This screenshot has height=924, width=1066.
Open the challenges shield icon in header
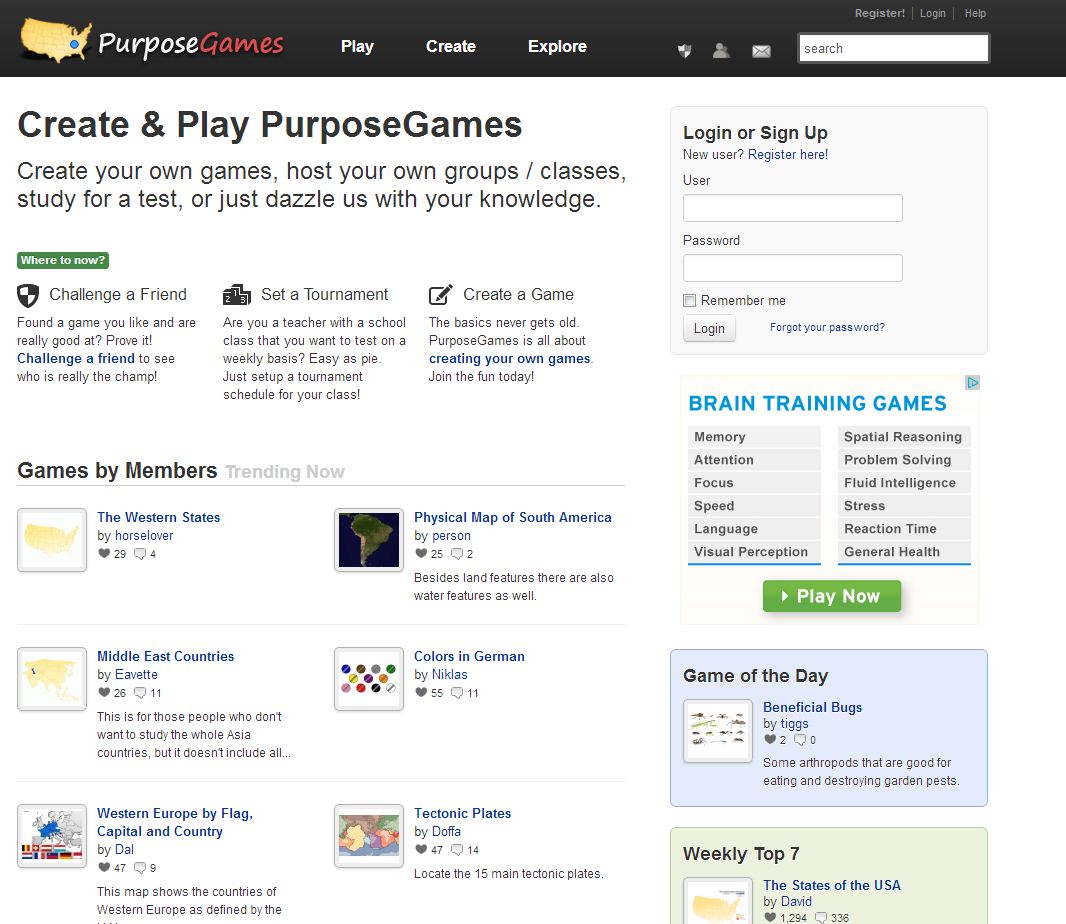coord(685,50)
